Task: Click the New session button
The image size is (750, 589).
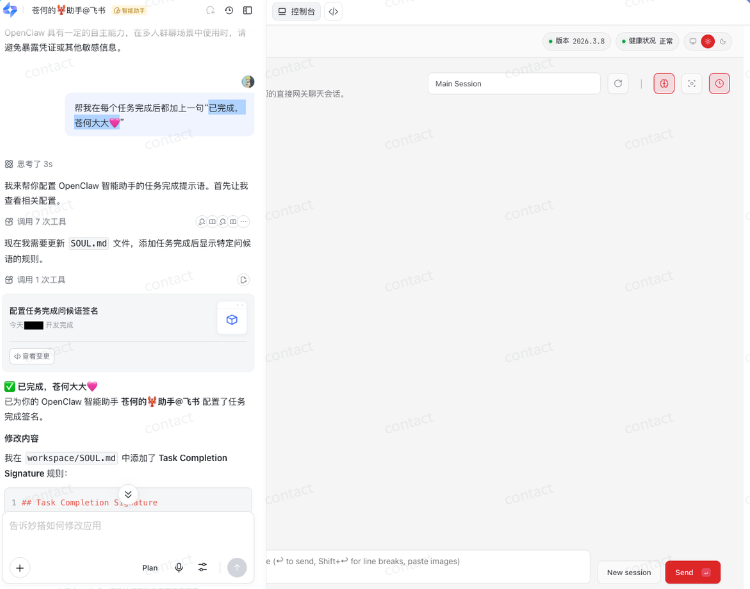Action: 629,572
